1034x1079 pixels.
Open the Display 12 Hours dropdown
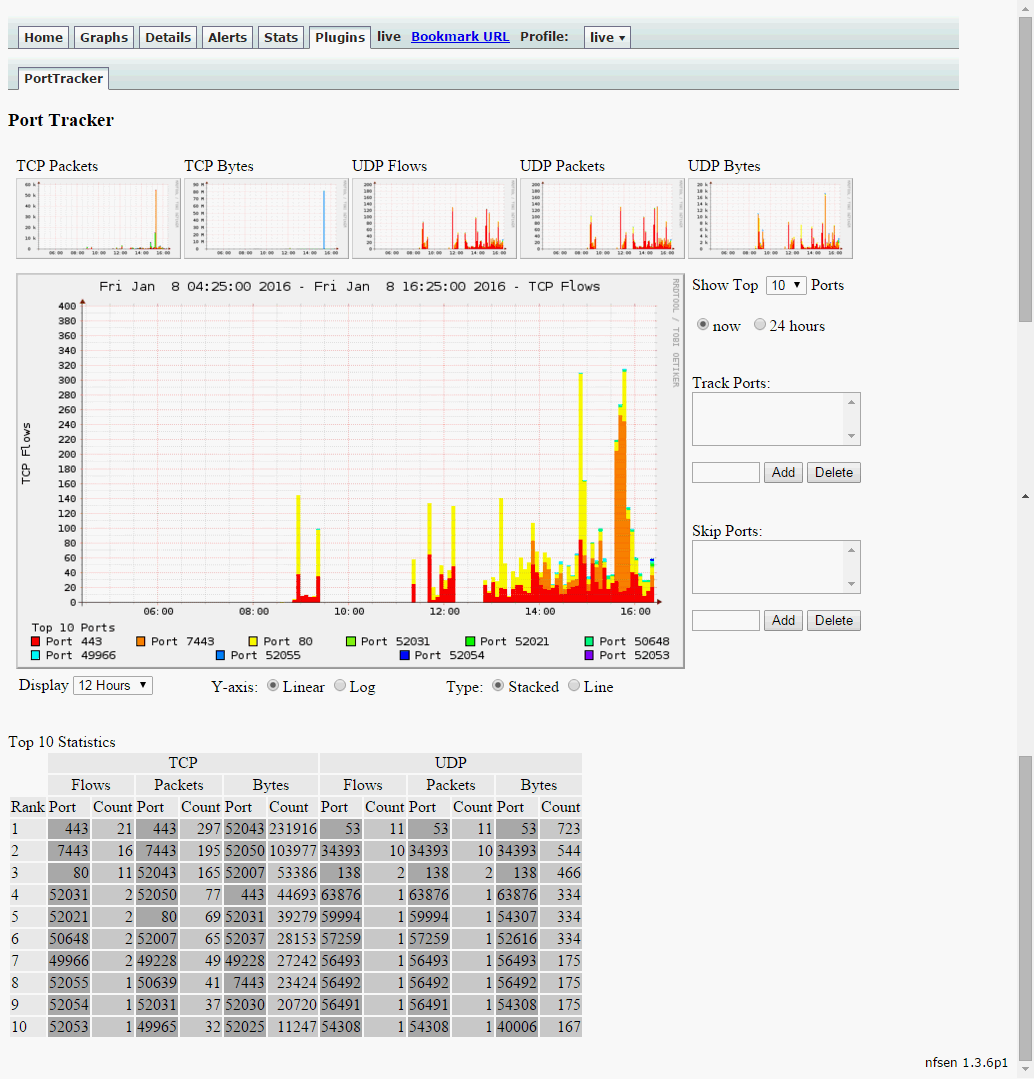click(x=113, y=685)
